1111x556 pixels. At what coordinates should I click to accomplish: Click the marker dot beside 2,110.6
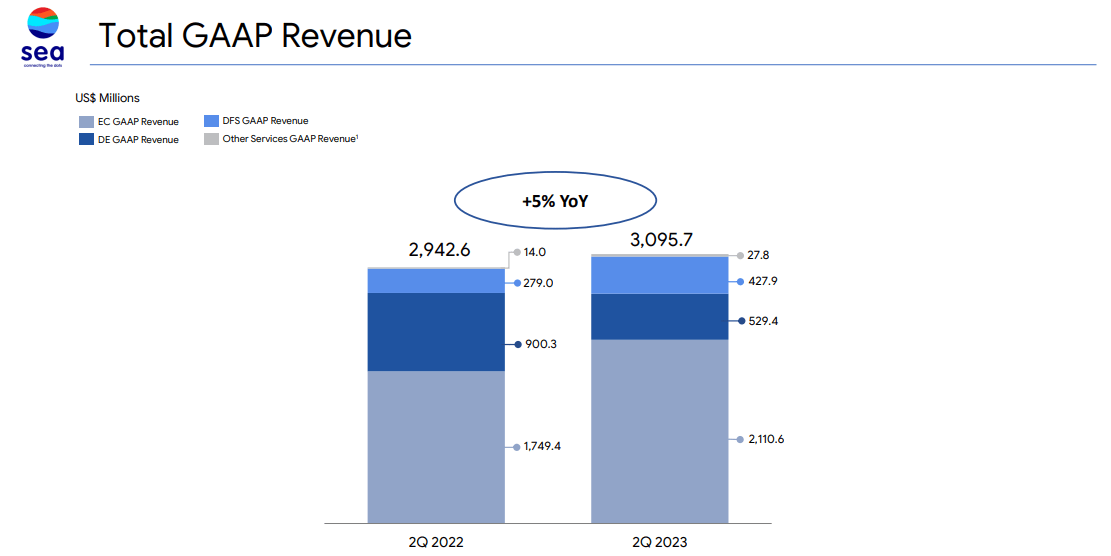point(740,440)
